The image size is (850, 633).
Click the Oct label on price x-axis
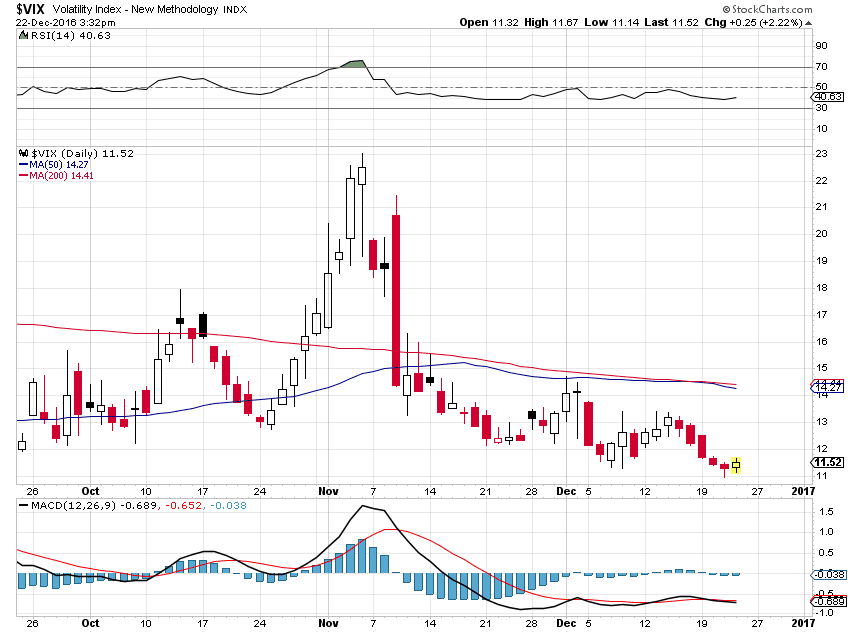[x=90, y=491]
